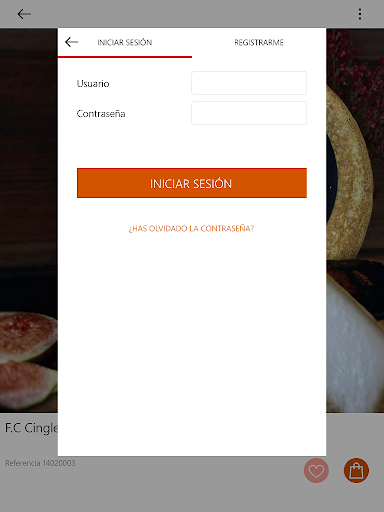Go back using the top bar arrow

[x=24, y=14]
